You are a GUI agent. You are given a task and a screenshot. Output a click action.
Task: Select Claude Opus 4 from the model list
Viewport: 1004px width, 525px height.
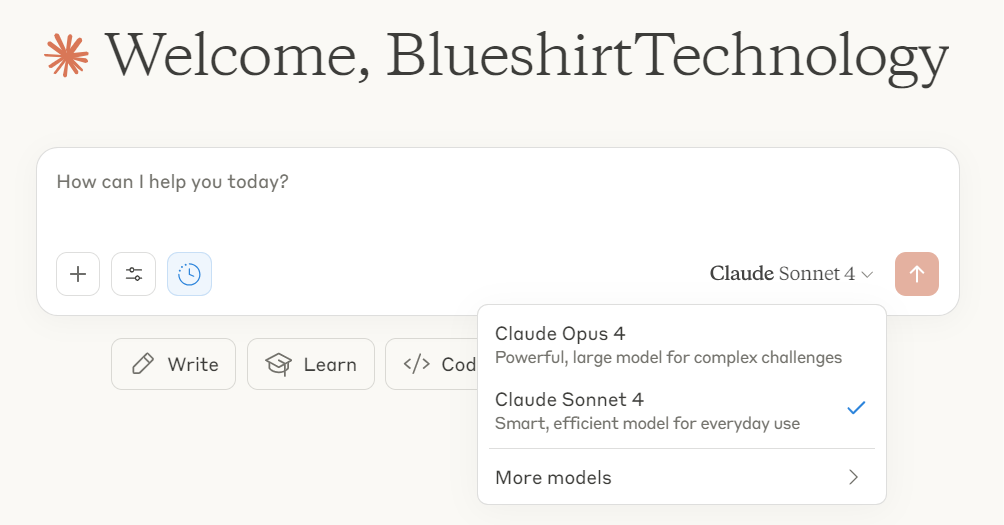tap(682, 345)
